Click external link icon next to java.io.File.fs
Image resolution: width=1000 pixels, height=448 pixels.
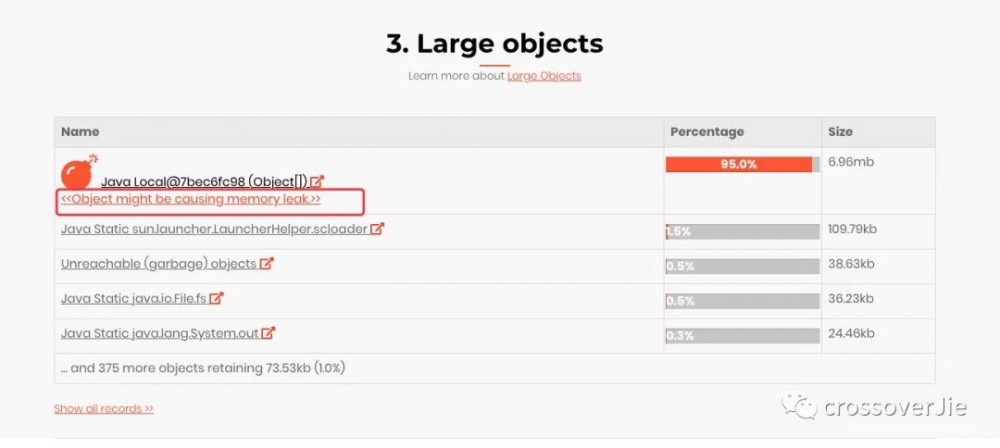(216, 298)
